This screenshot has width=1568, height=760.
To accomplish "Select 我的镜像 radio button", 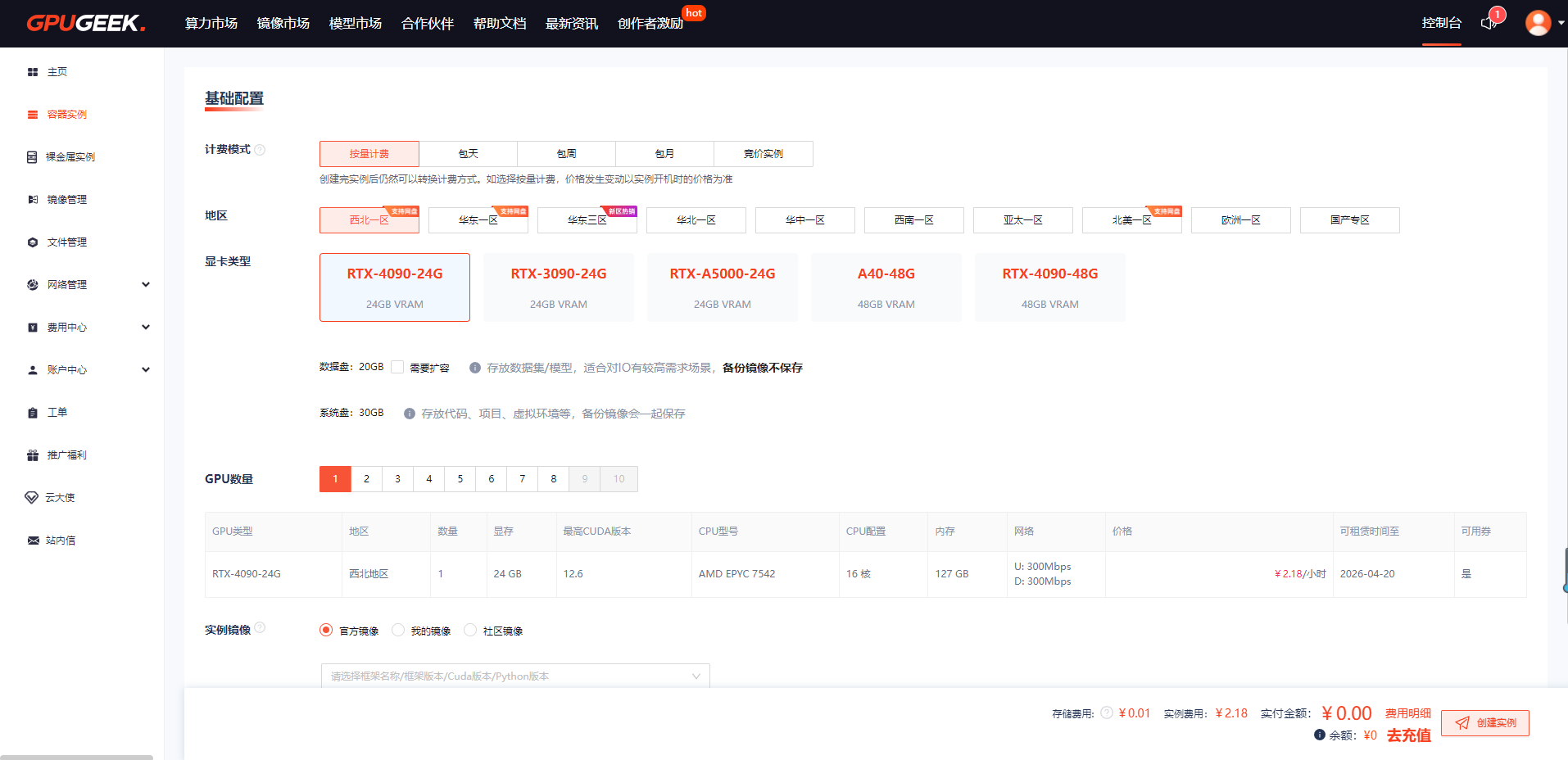I will (399, 630).
